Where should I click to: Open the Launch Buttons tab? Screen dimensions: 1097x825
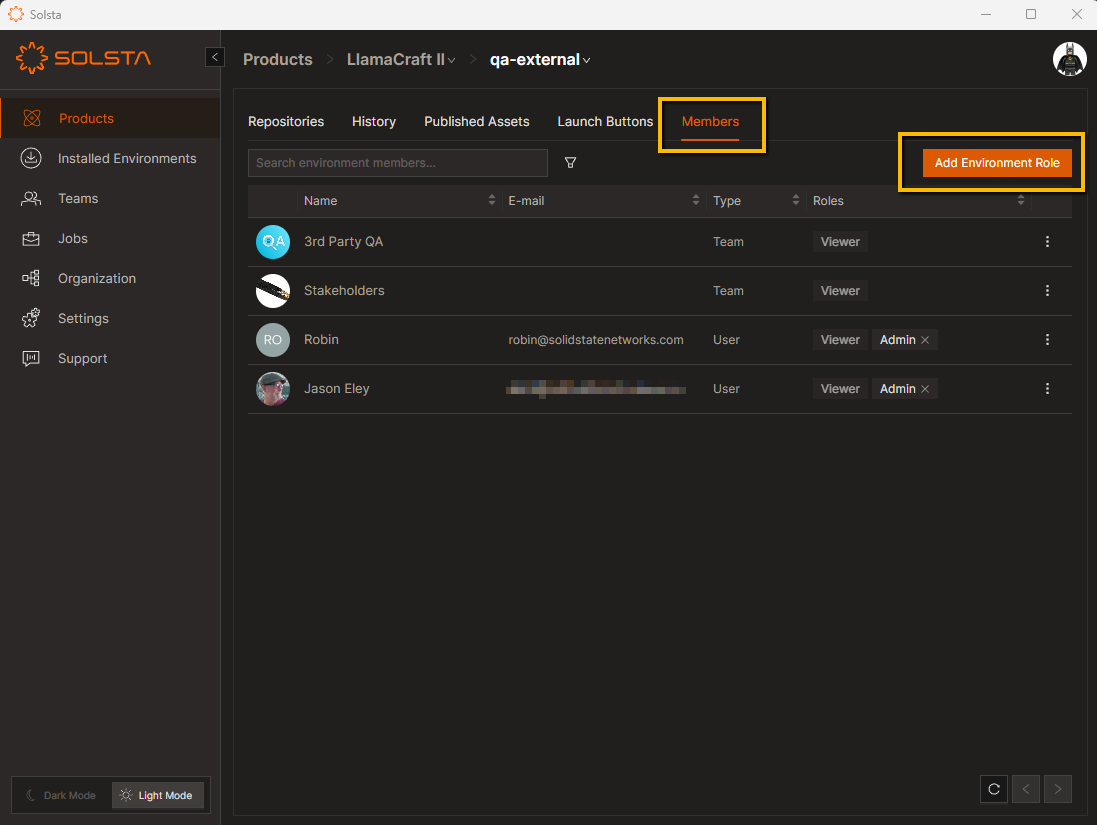[x=605, y=122]
